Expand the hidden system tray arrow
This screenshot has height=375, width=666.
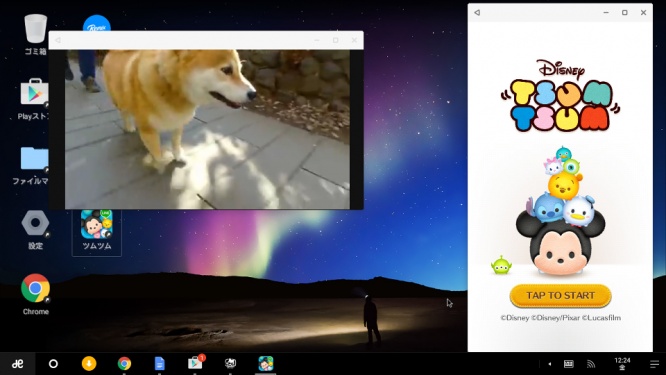[550, 364]
